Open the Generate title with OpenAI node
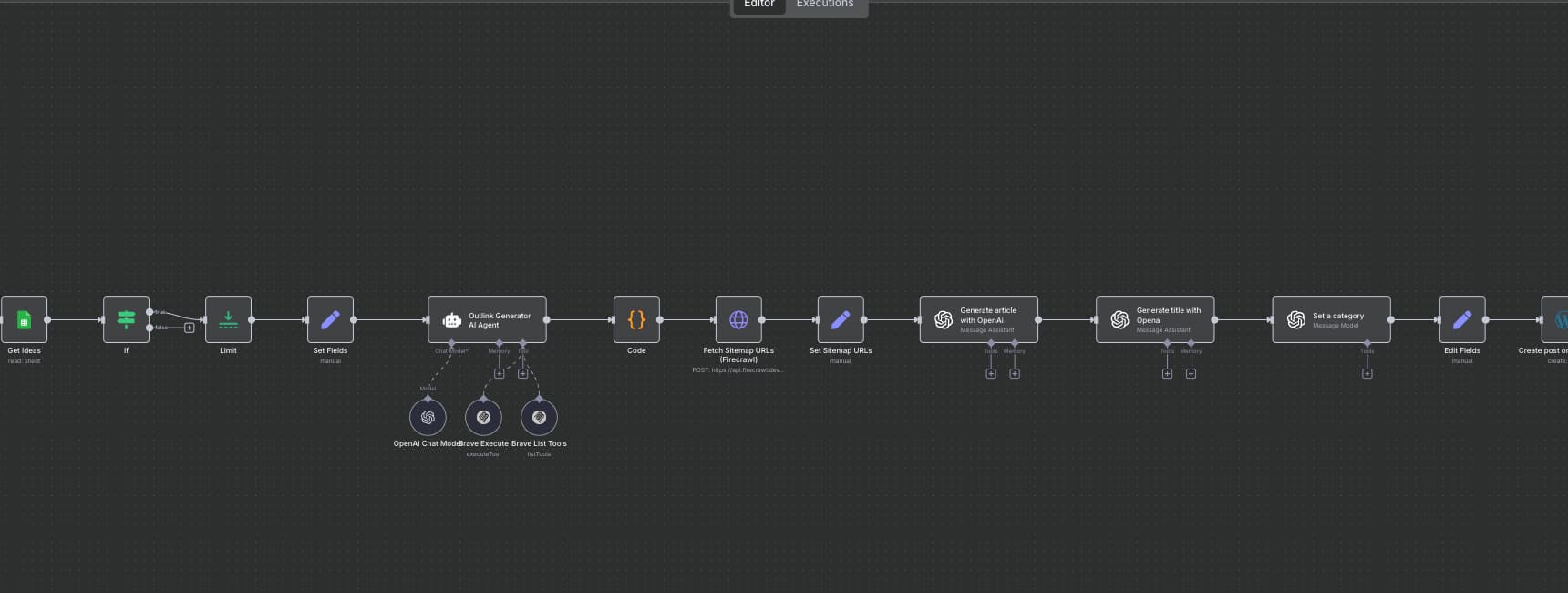The width and height of the screenshot is (1568, 593). 1155,319
